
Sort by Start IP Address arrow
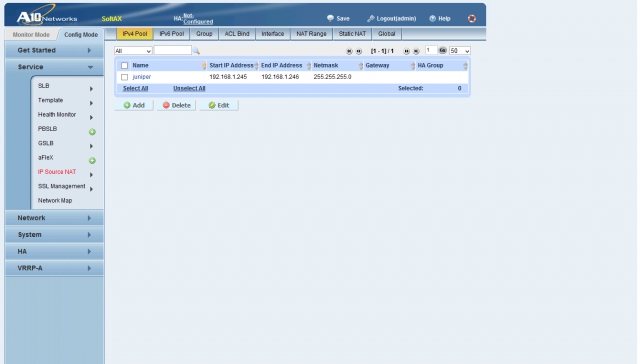pyautogui.click(x=256, y=66)
